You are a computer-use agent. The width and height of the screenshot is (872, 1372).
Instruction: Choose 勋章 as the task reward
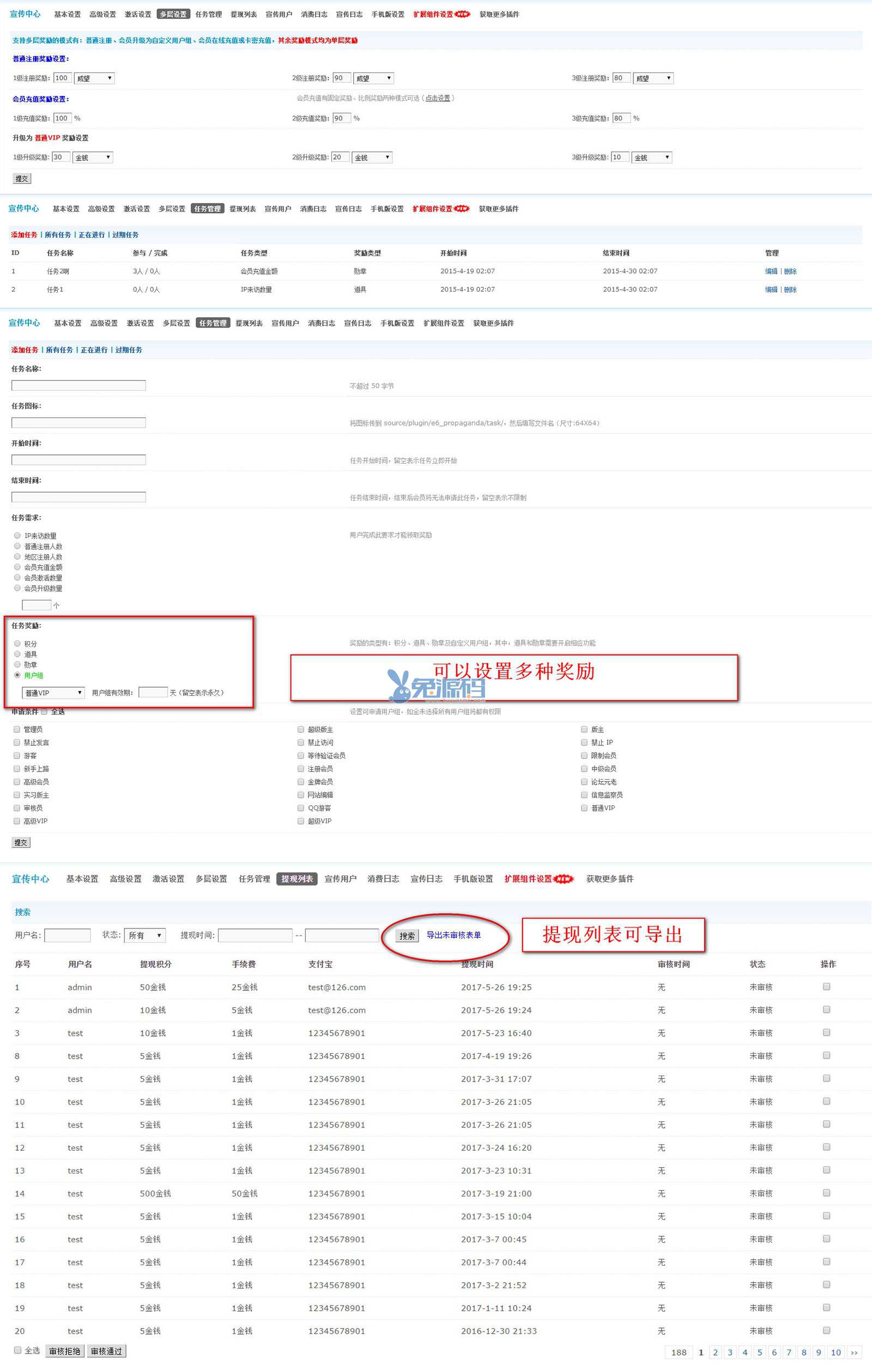[17, 664]
